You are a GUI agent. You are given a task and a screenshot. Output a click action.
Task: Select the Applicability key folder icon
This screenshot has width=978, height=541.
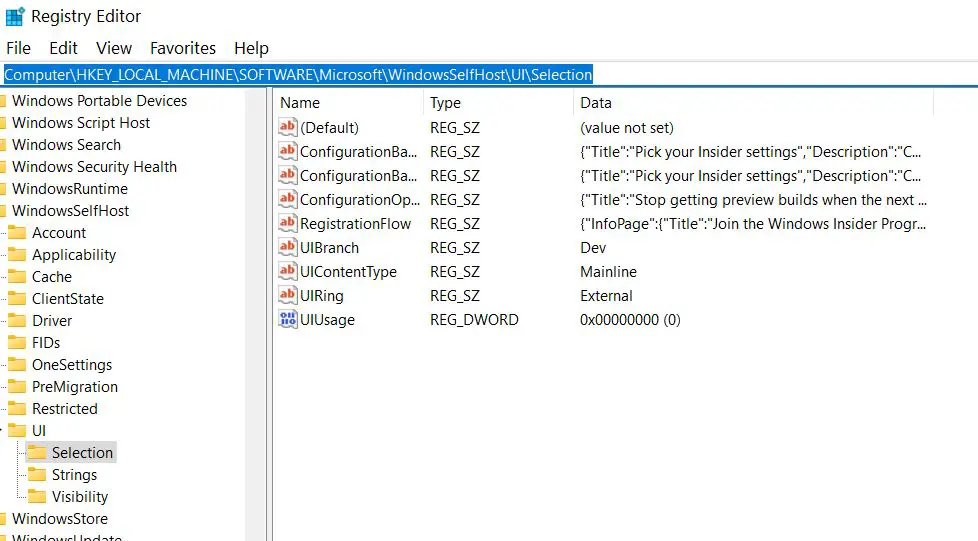tap(17, 255)
